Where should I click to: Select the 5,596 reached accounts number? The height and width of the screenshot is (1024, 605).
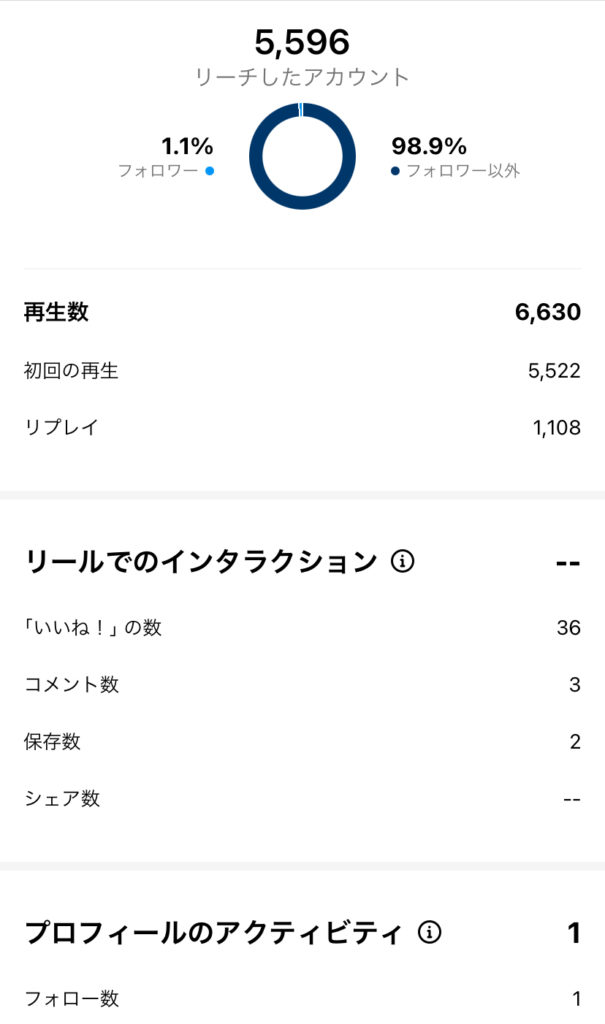click(302, 42)
